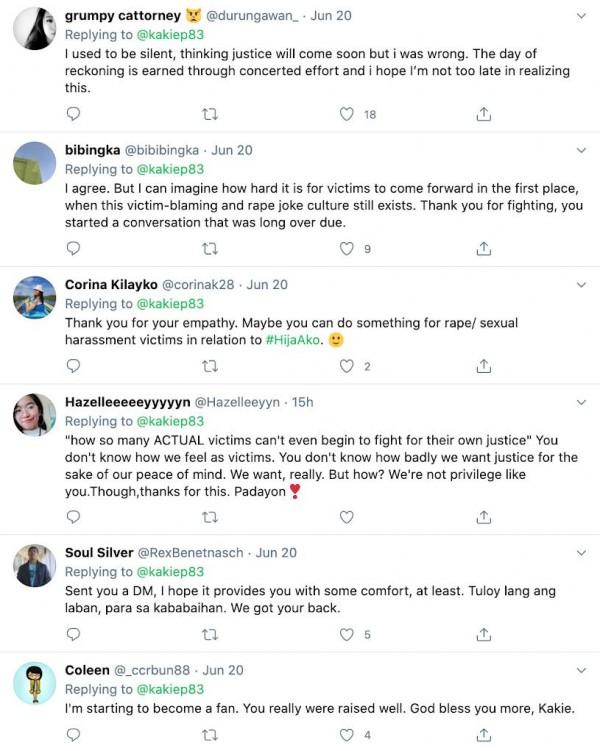Open Soul Silver's profile name
This screenshot has height=751, width=600.
98,553
